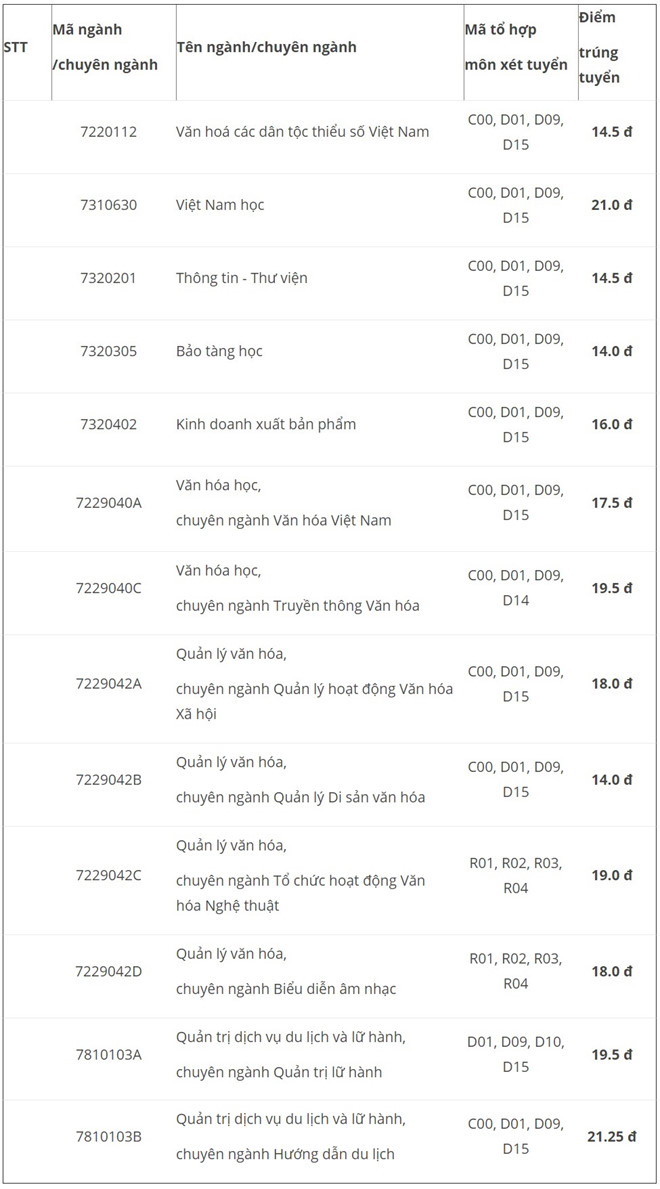Select Kinh doanh xuất bản phẩm row

[x=330, y=425]
